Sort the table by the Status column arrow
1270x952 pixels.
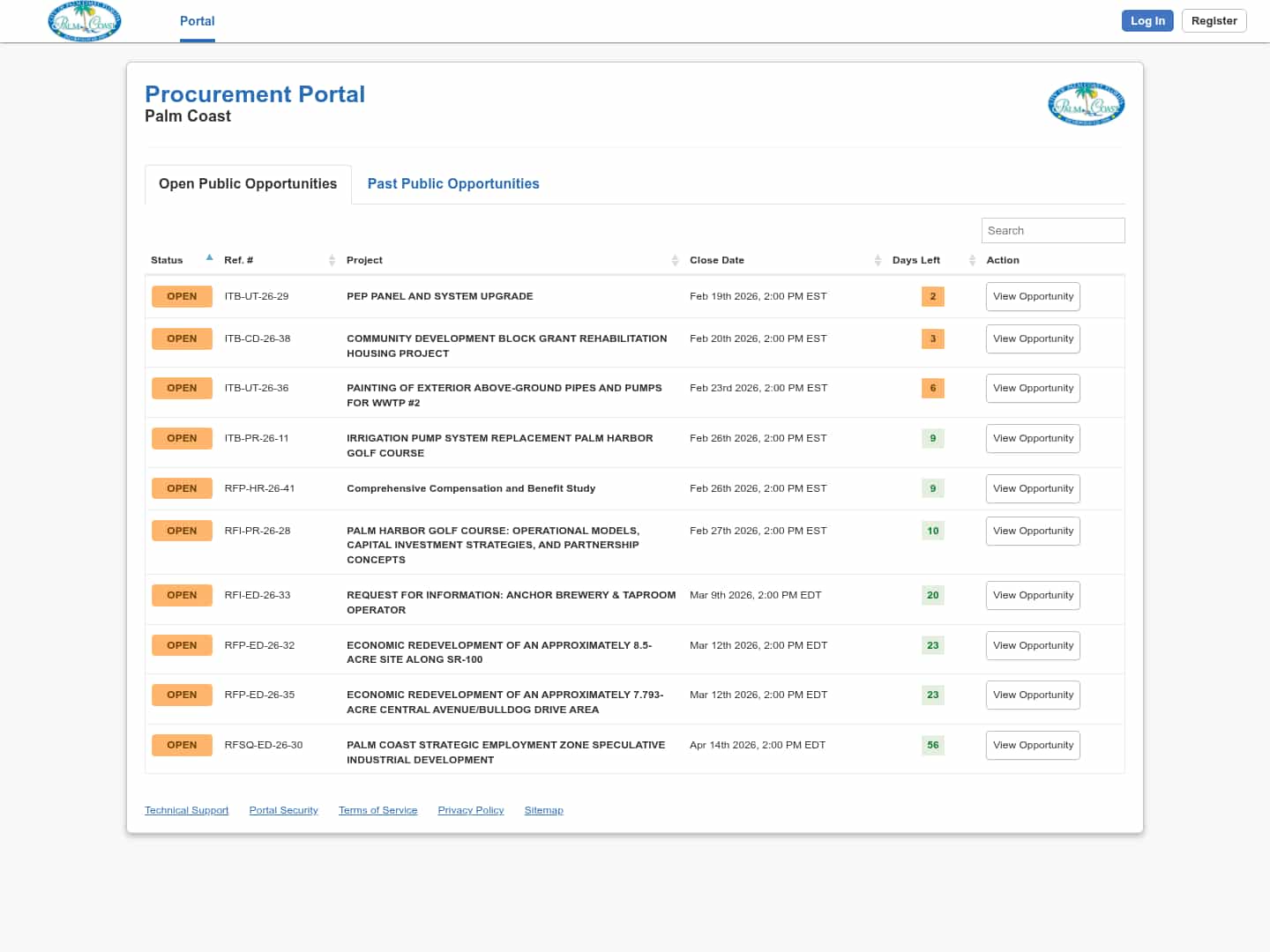tap(209, 258)
